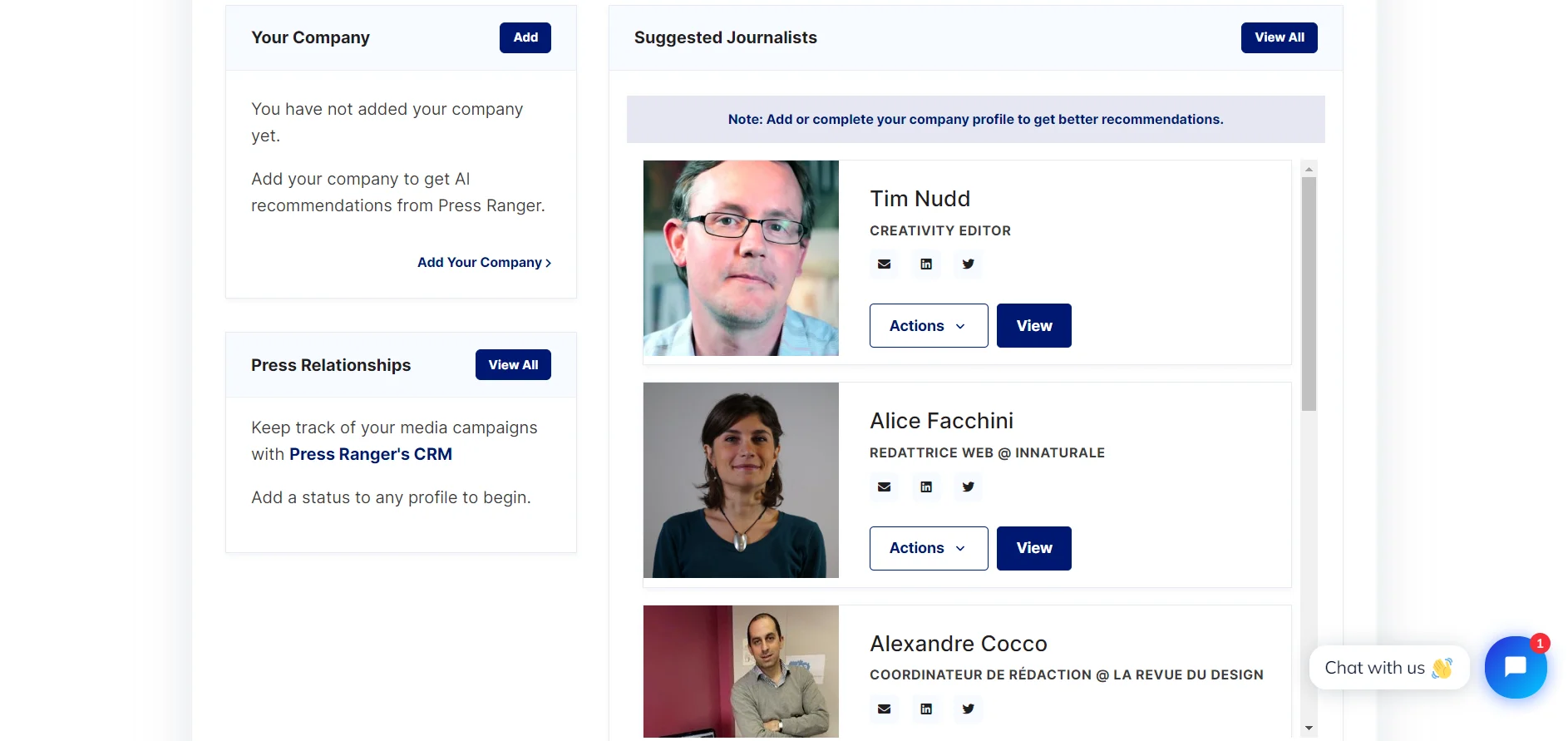View all Press Relationships
1568x741 pixels.
coord(513,365)
